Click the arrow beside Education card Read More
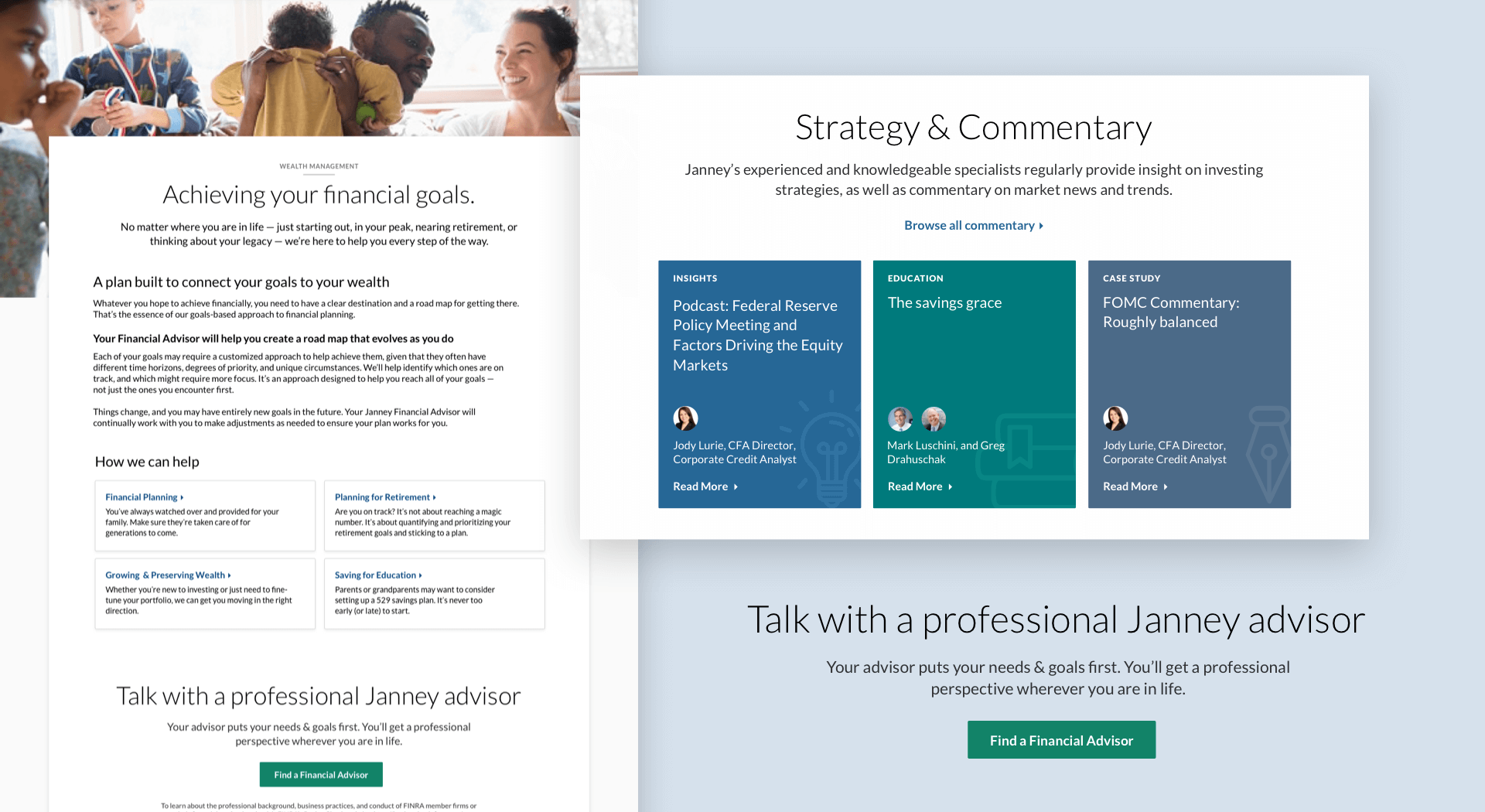Image resolution: width=1485 pixels, height=812 pixels. coord(951,487)
